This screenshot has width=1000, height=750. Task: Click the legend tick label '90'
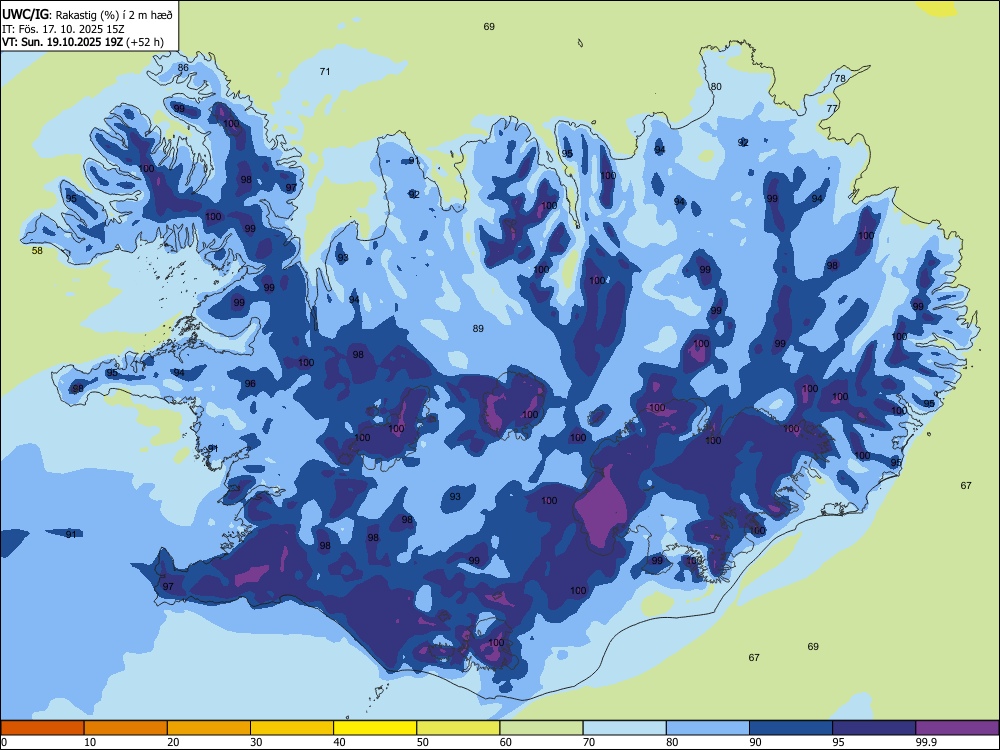click(755, 742)
